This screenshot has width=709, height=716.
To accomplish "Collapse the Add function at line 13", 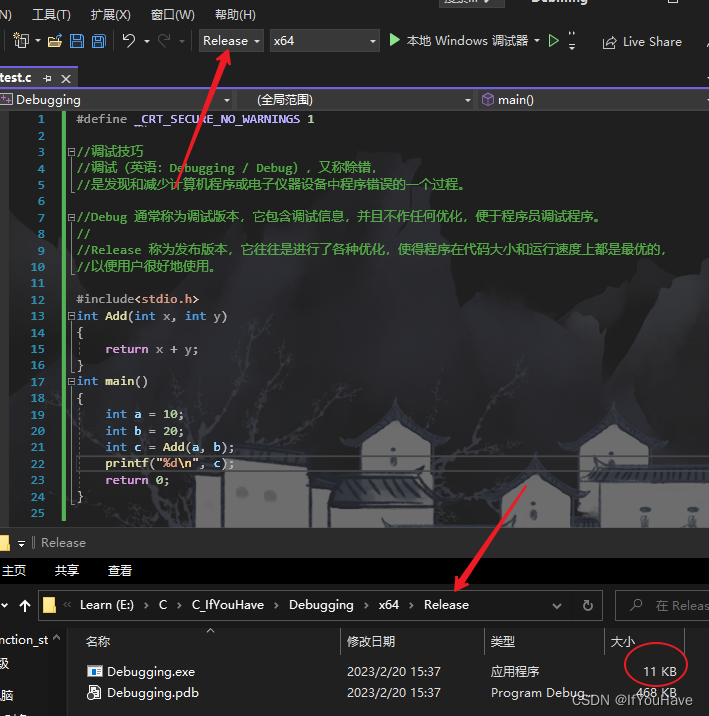I will pos(71,316).
